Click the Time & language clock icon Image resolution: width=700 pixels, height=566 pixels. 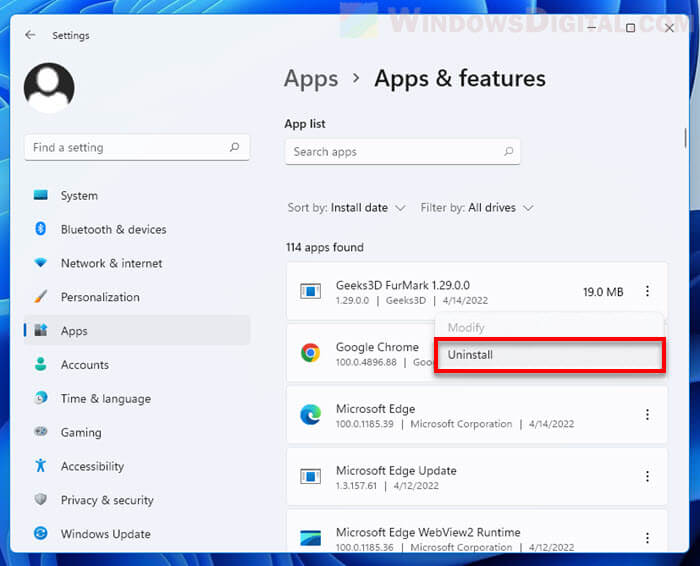(x=41, y=398)
